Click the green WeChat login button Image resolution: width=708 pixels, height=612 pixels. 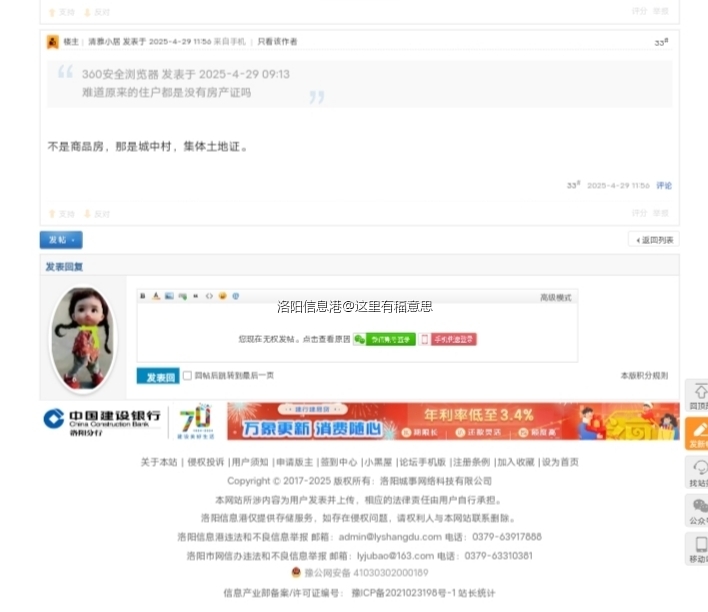tap(384, 340)
